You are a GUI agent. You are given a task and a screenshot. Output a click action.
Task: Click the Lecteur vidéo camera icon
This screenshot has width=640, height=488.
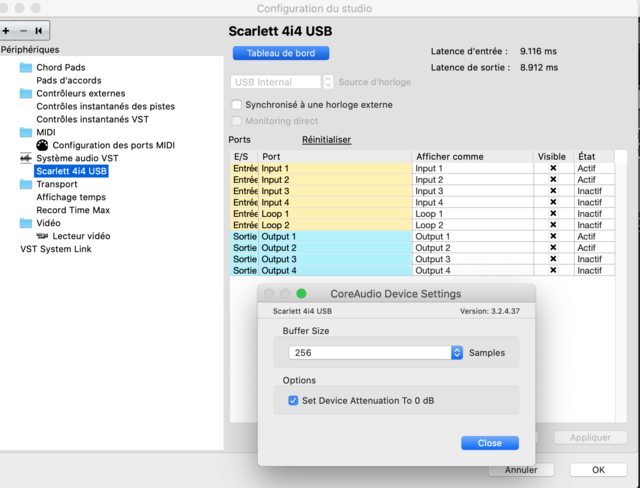(42, 236)
